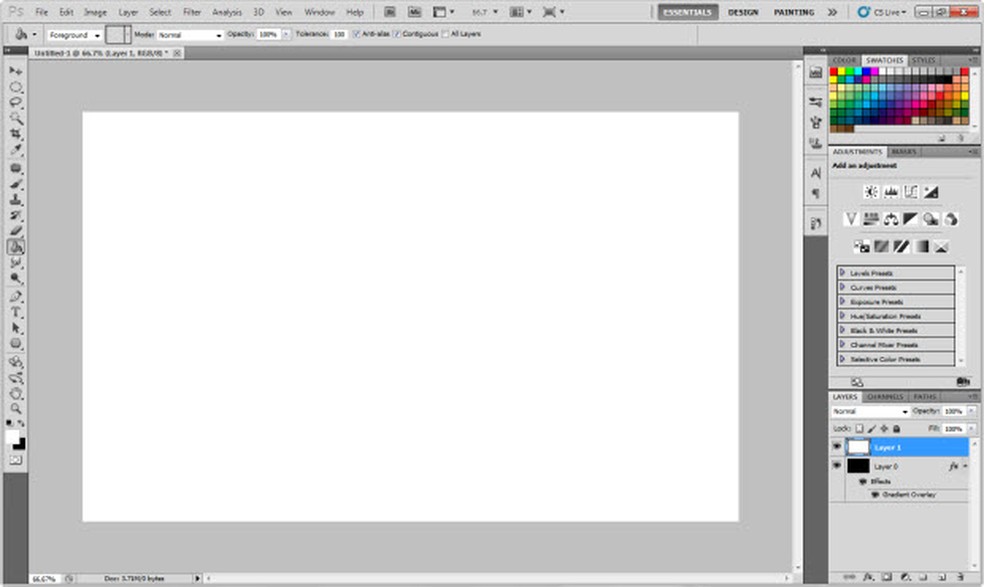Viewport: 984px width, 587px height.
Task: Select the Eyedropper tool
Action: [16, 150]
